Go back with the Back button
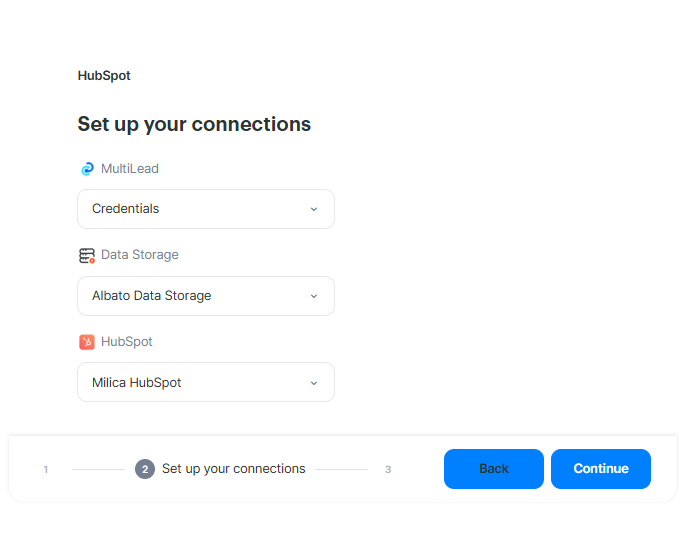 [x=493, y=469]
